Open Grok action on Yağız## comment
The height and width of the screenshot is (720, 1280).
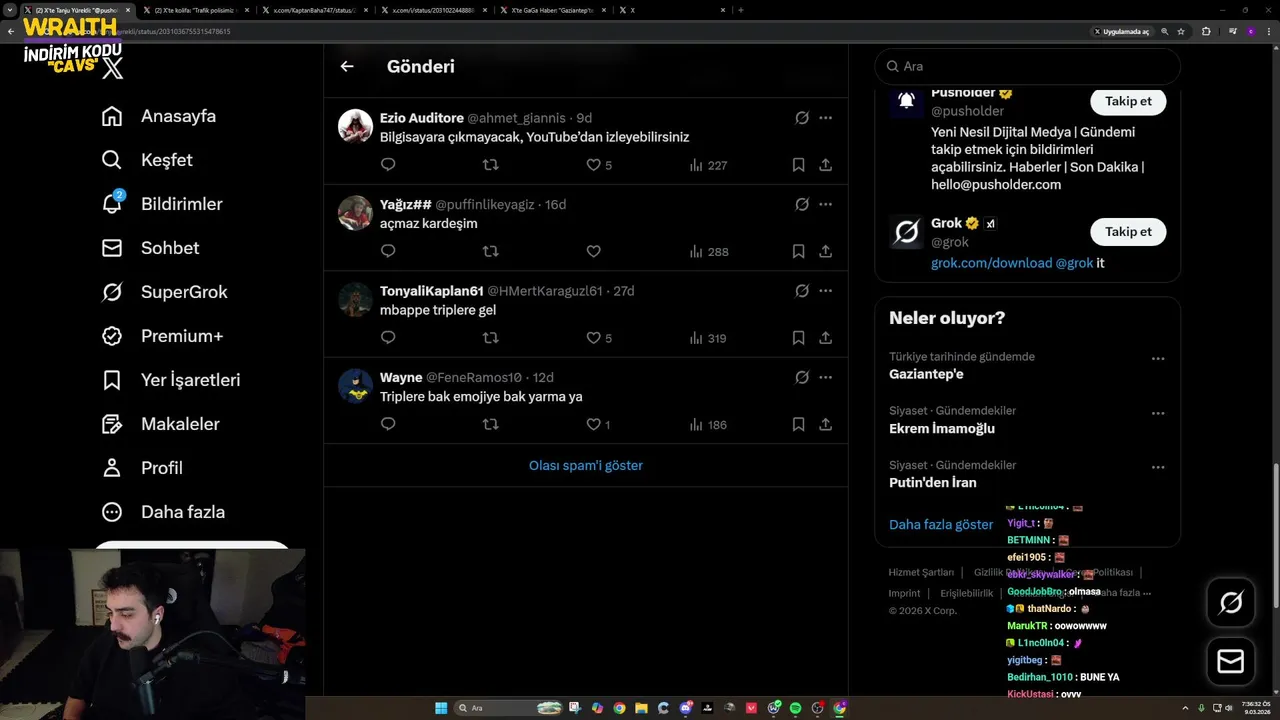802,204
